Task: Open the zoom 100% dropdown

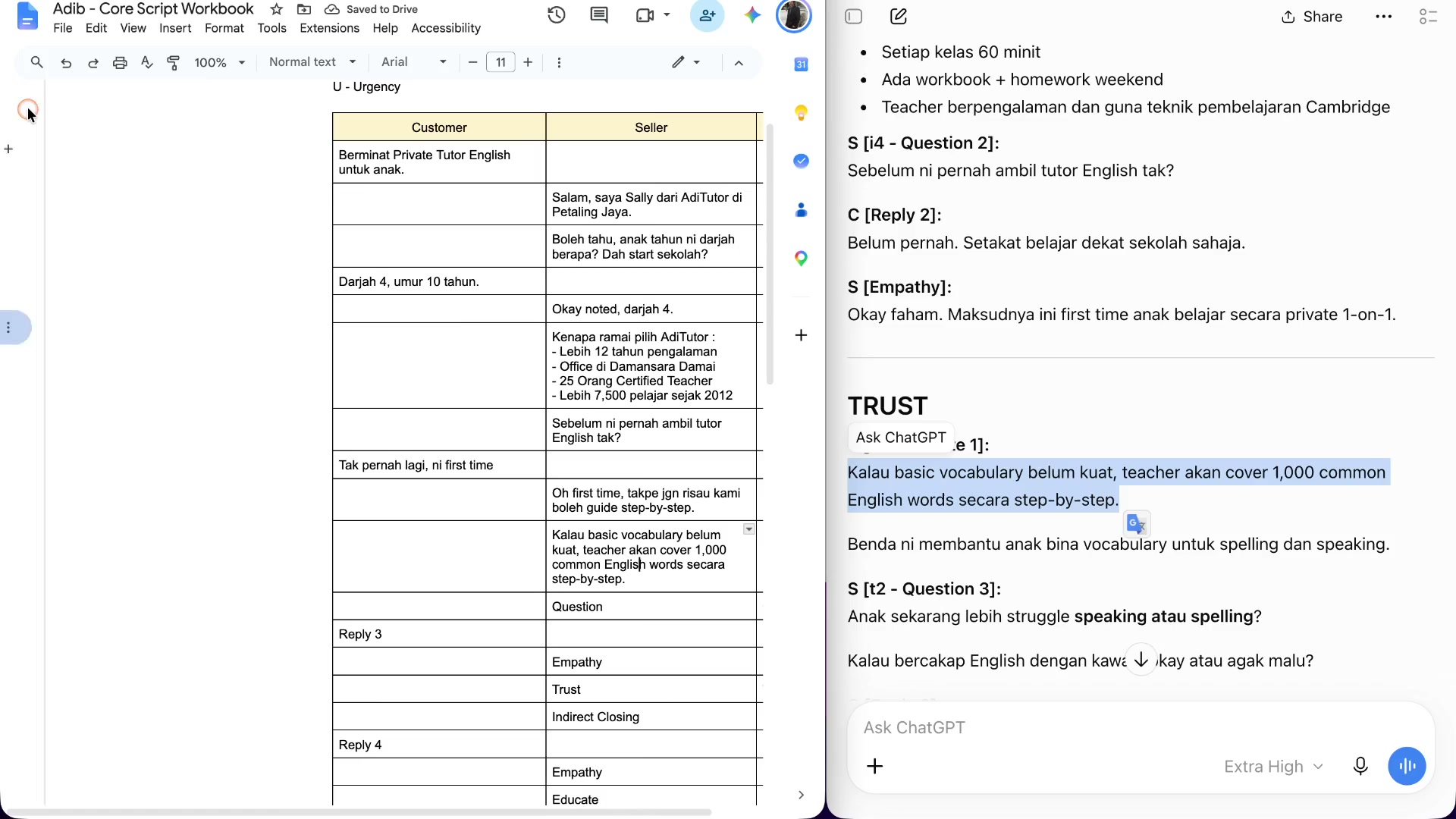Action: pos(220,62)
